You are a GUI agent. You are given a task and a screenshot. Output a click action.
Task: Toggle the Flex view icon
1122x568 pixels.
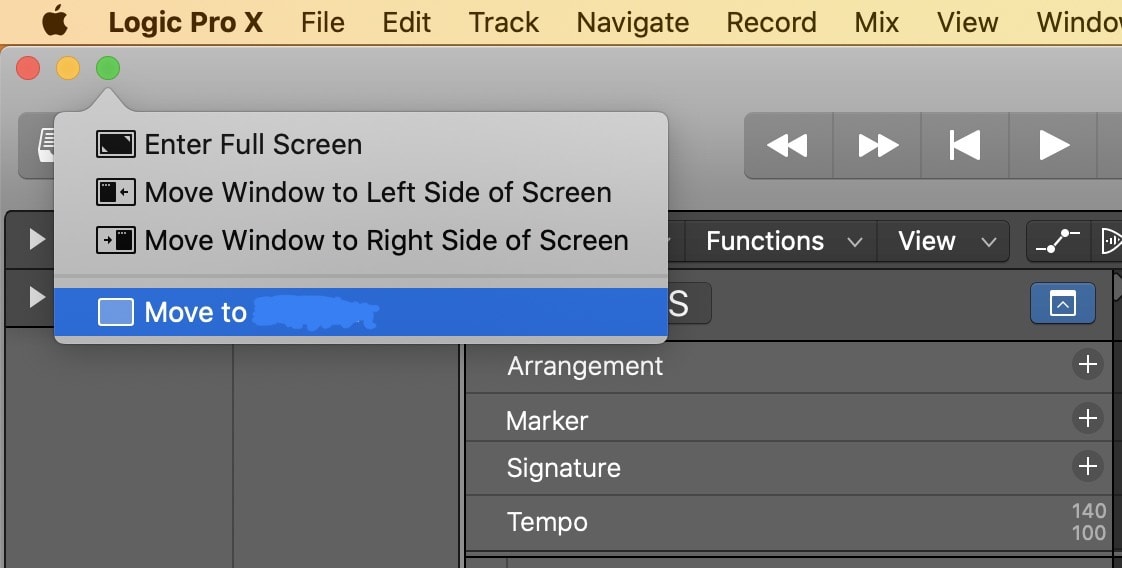[x=1108, y=241]
